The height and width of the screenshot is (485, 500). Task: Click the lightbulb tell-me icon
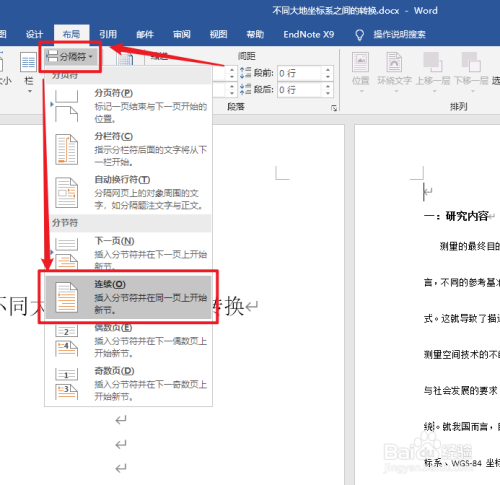pyautogui.click(x=359, y=35)
